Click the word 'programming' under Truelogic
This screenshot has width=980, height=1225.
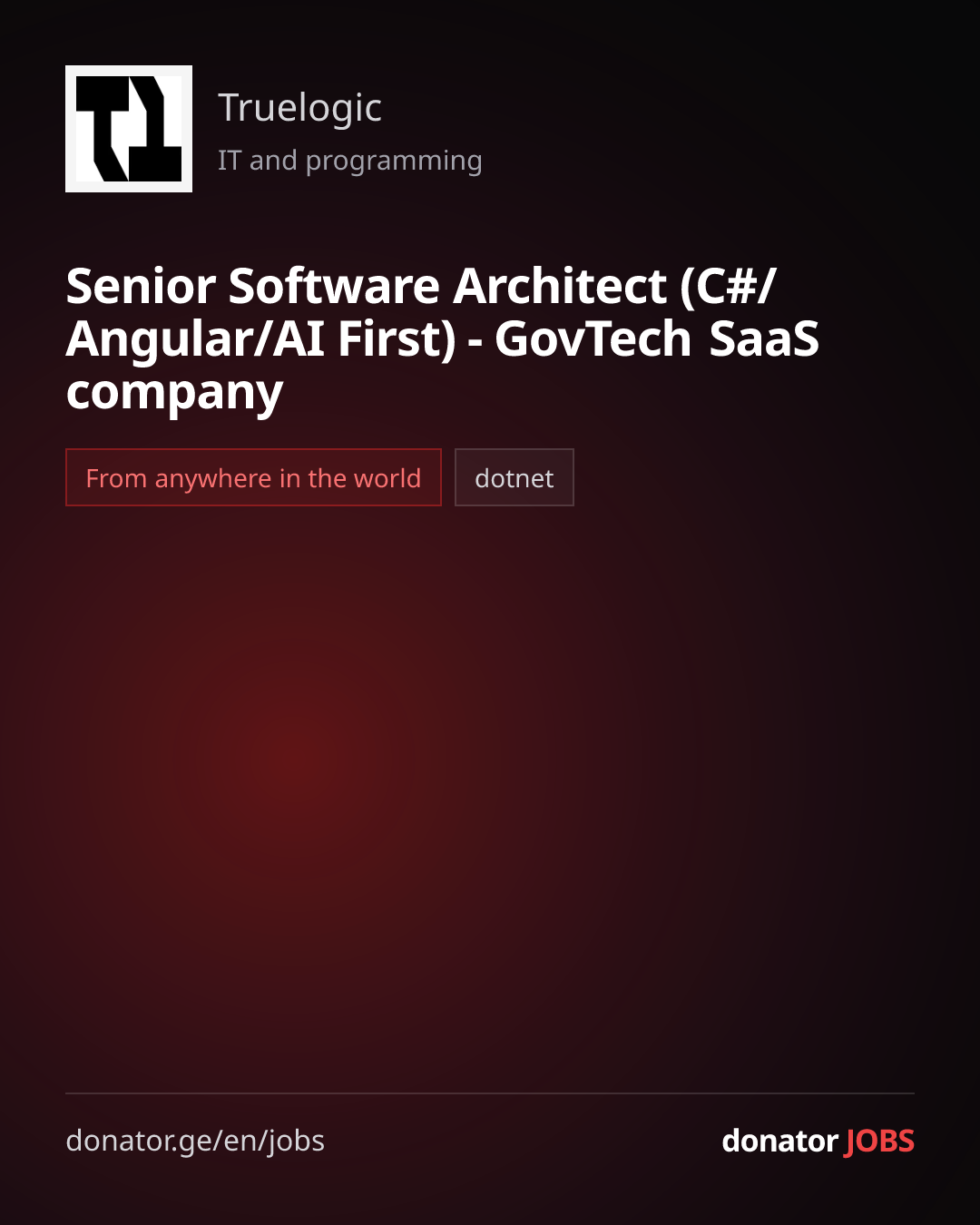click(394, 162)
